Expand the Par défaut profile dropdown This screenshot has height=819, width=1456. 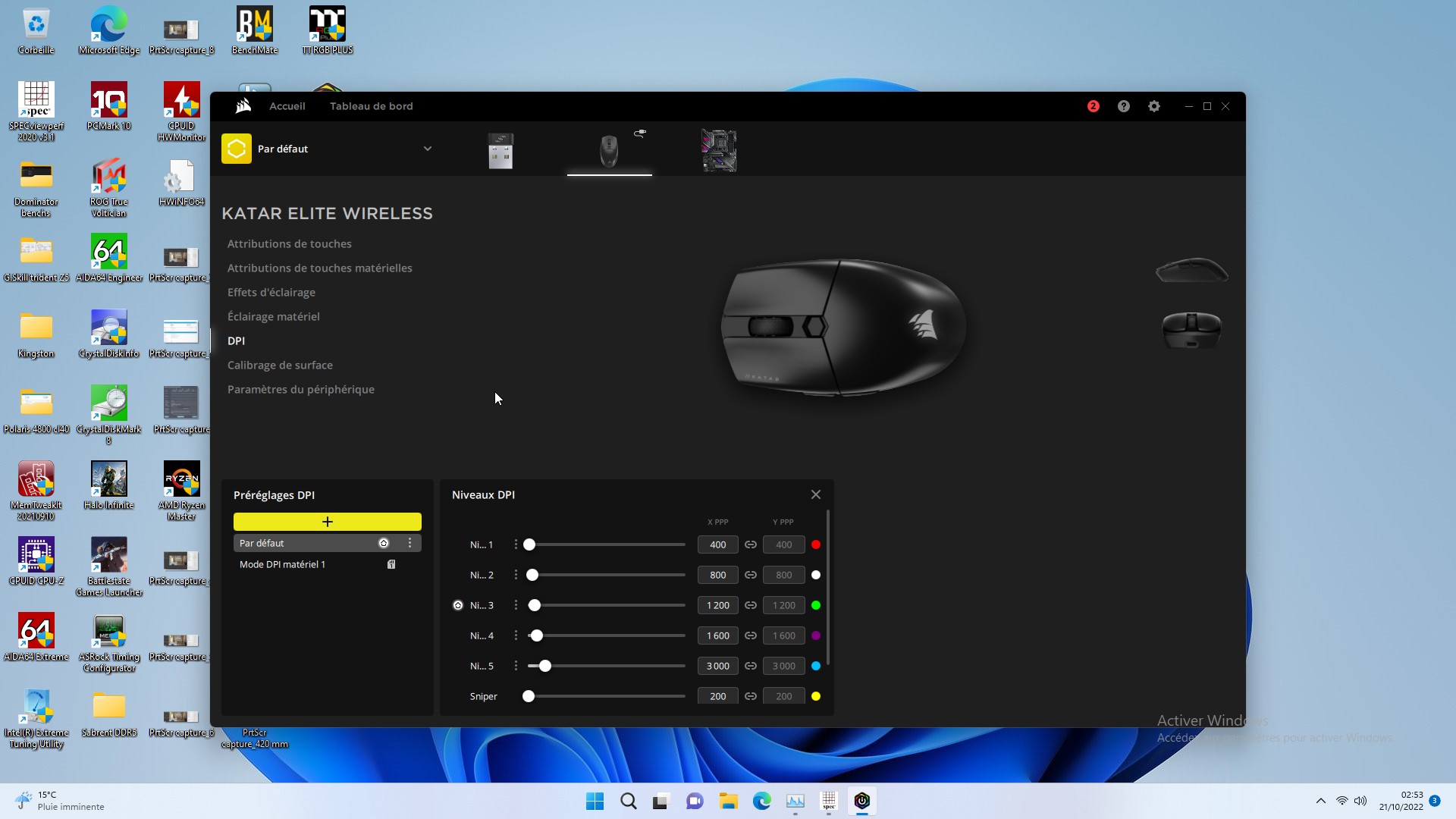pyautogui.click(x=428, y=149)
